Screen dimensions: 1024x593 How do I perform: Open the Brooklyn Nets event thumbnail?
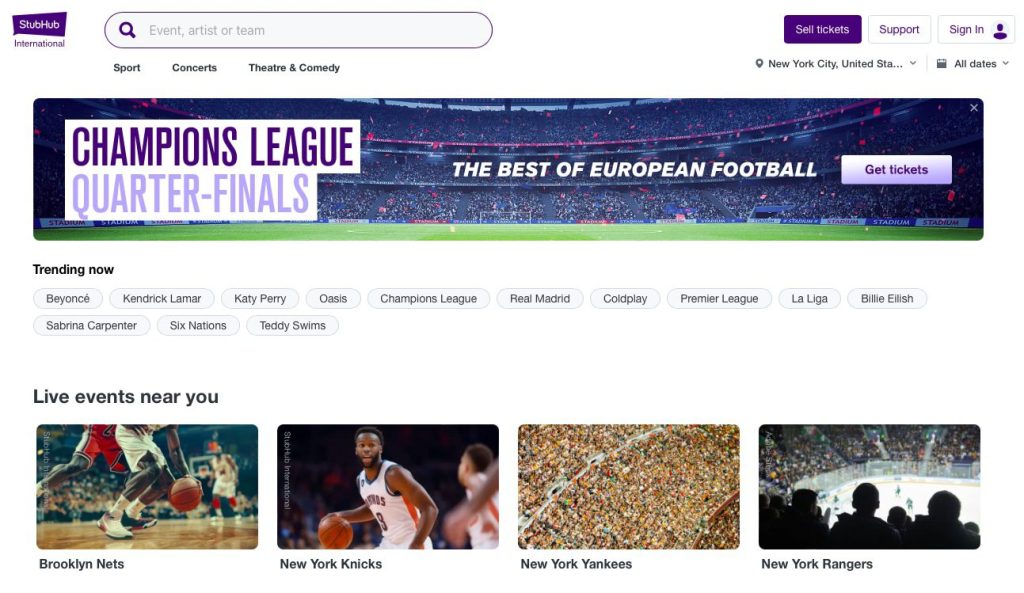click(x=147, y=487)
